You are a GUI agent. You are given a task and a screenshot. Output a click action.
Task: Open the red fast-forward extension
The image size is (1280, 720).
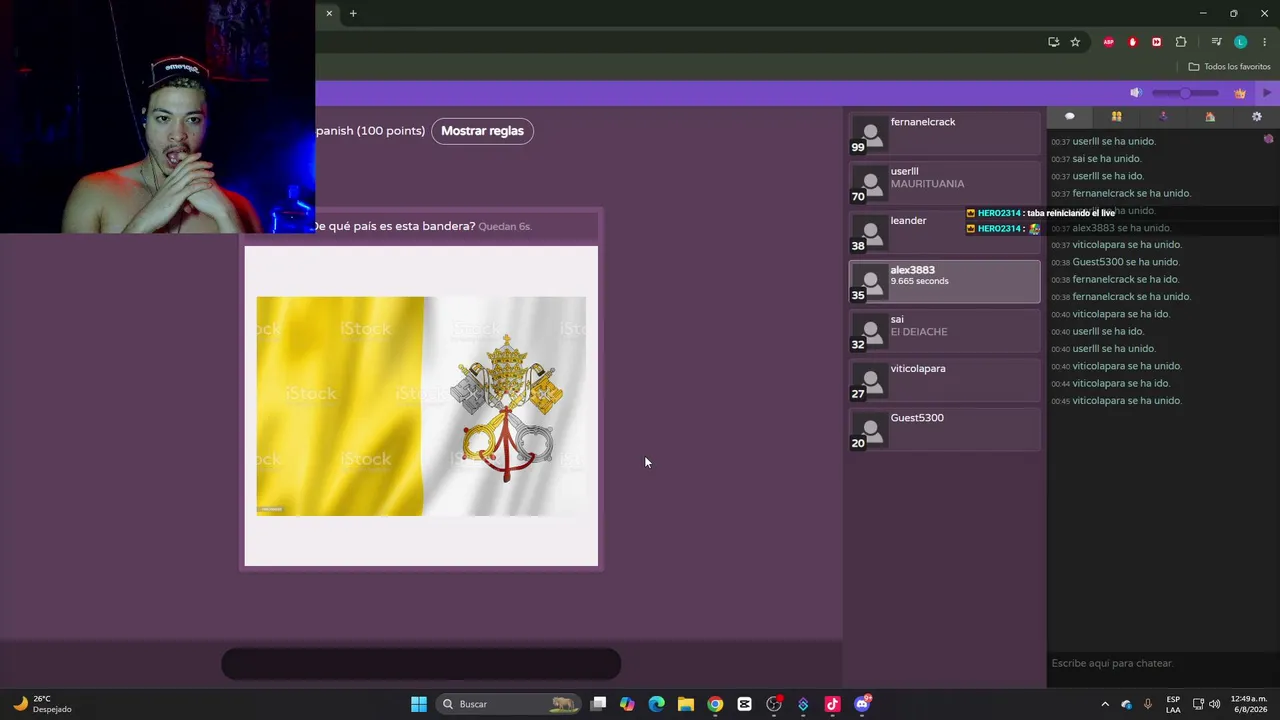(x=1157, y=42)
